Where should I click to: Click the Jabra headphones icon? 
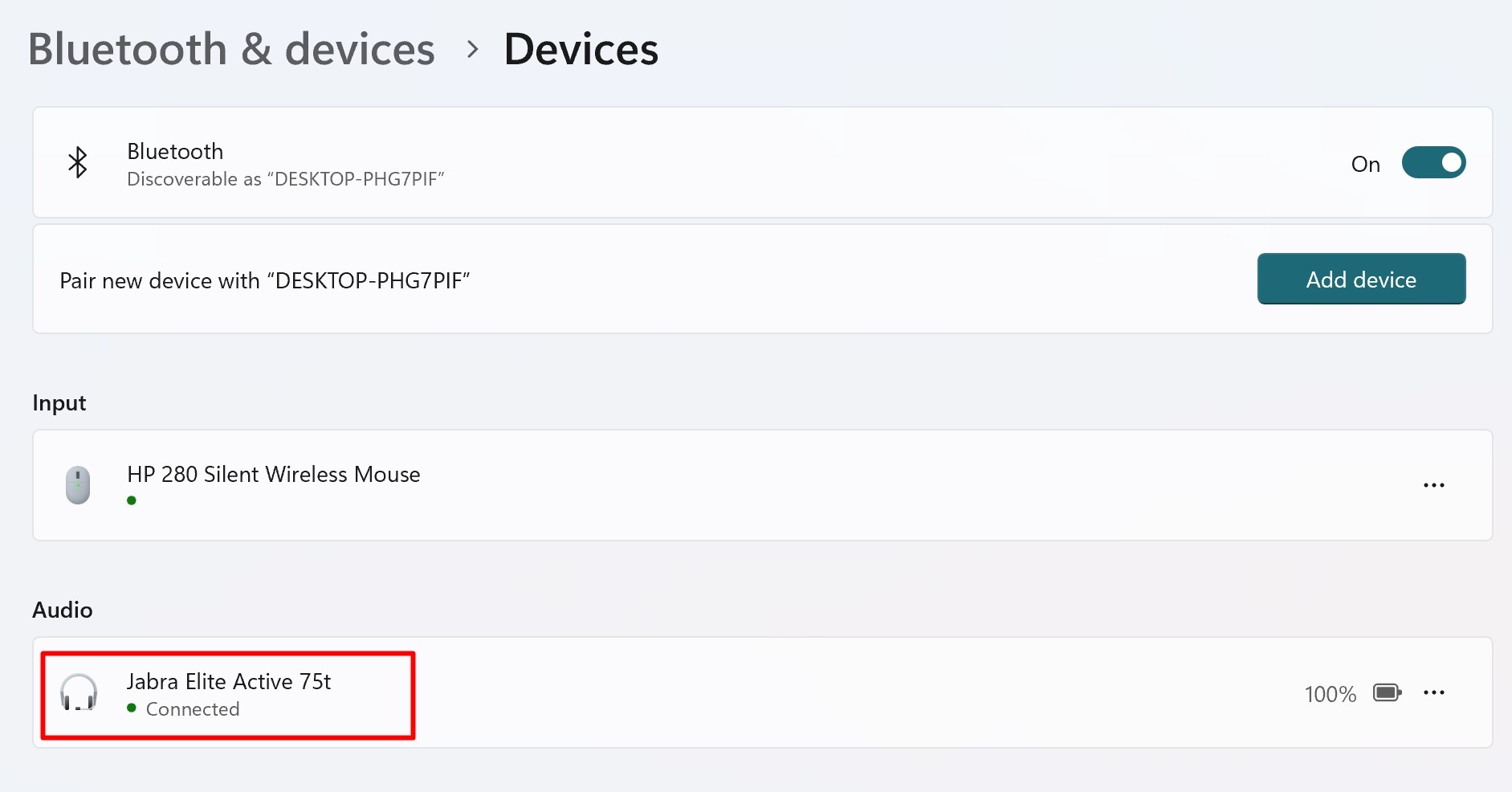(79, 692)
